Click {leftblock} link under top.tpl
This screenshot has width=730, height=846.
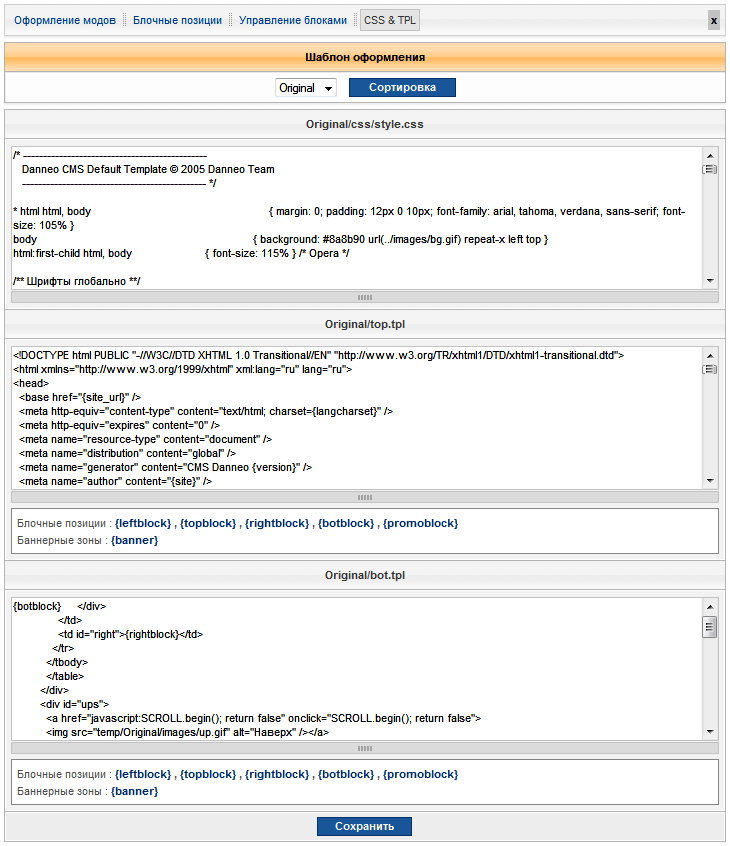click(x=144, y=523)
